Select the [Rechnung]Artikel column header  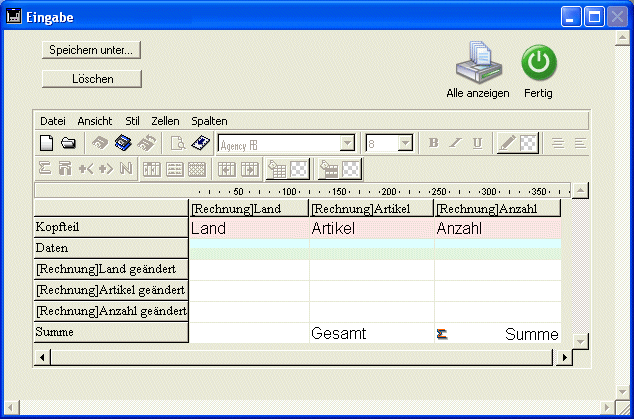tap(371, 208)
